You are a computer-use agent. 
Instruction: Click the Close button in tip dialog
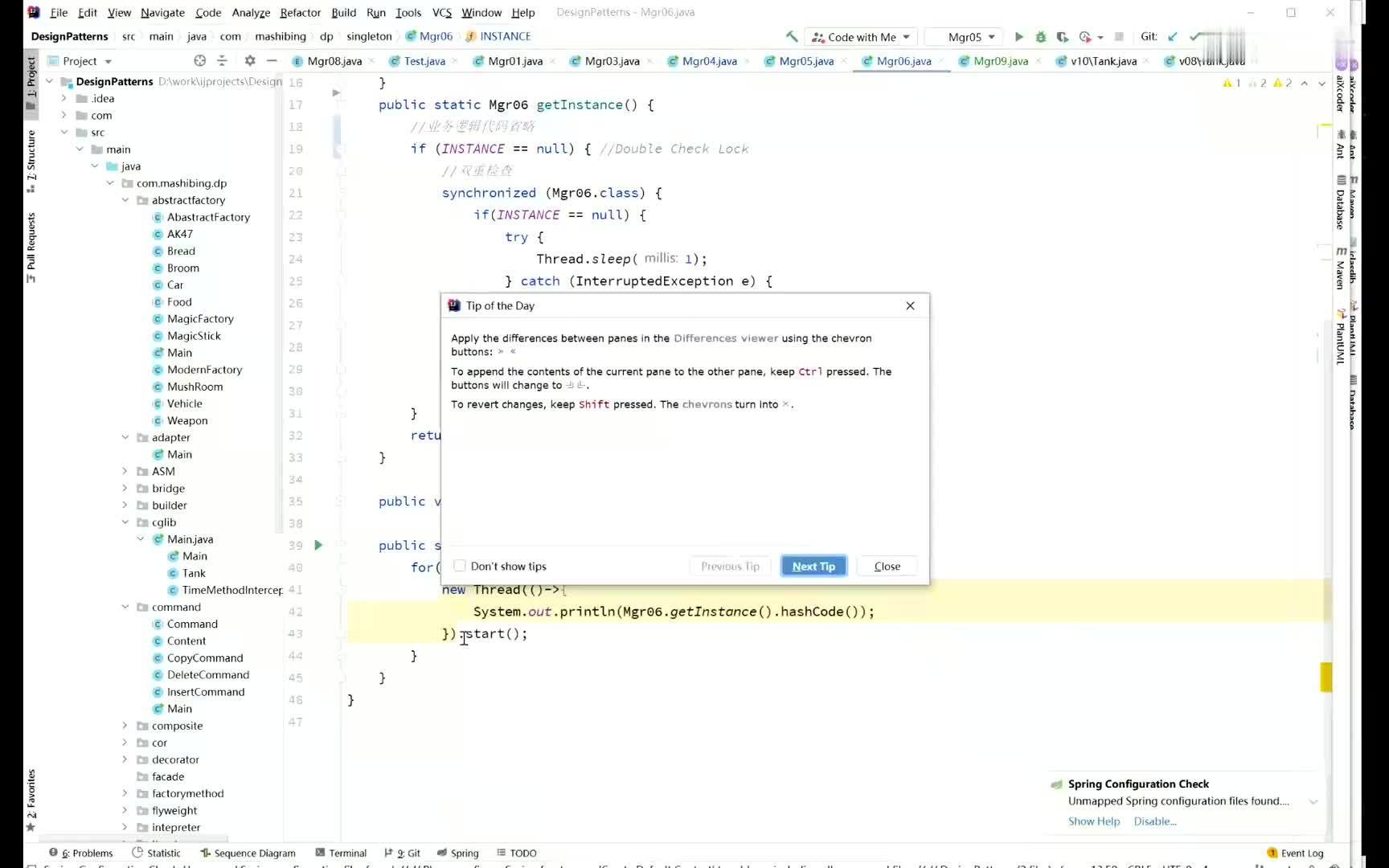(x=887, y=567)
